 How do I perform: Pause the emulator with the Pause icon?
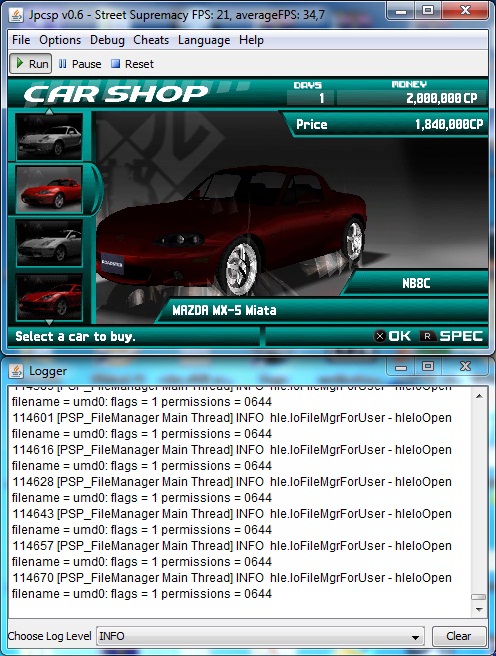[62, 64]
